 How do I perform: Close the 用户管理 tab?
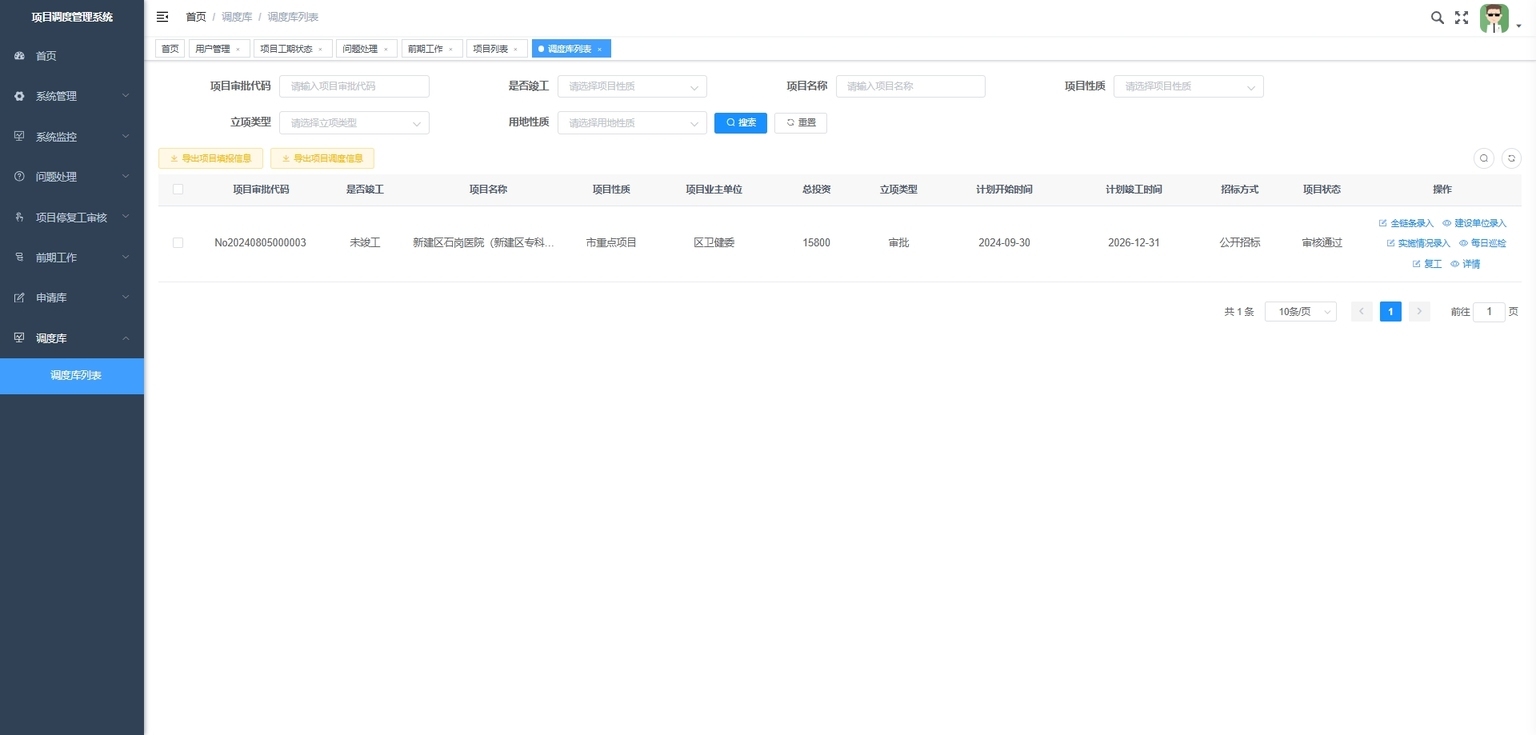coord(238,49)
